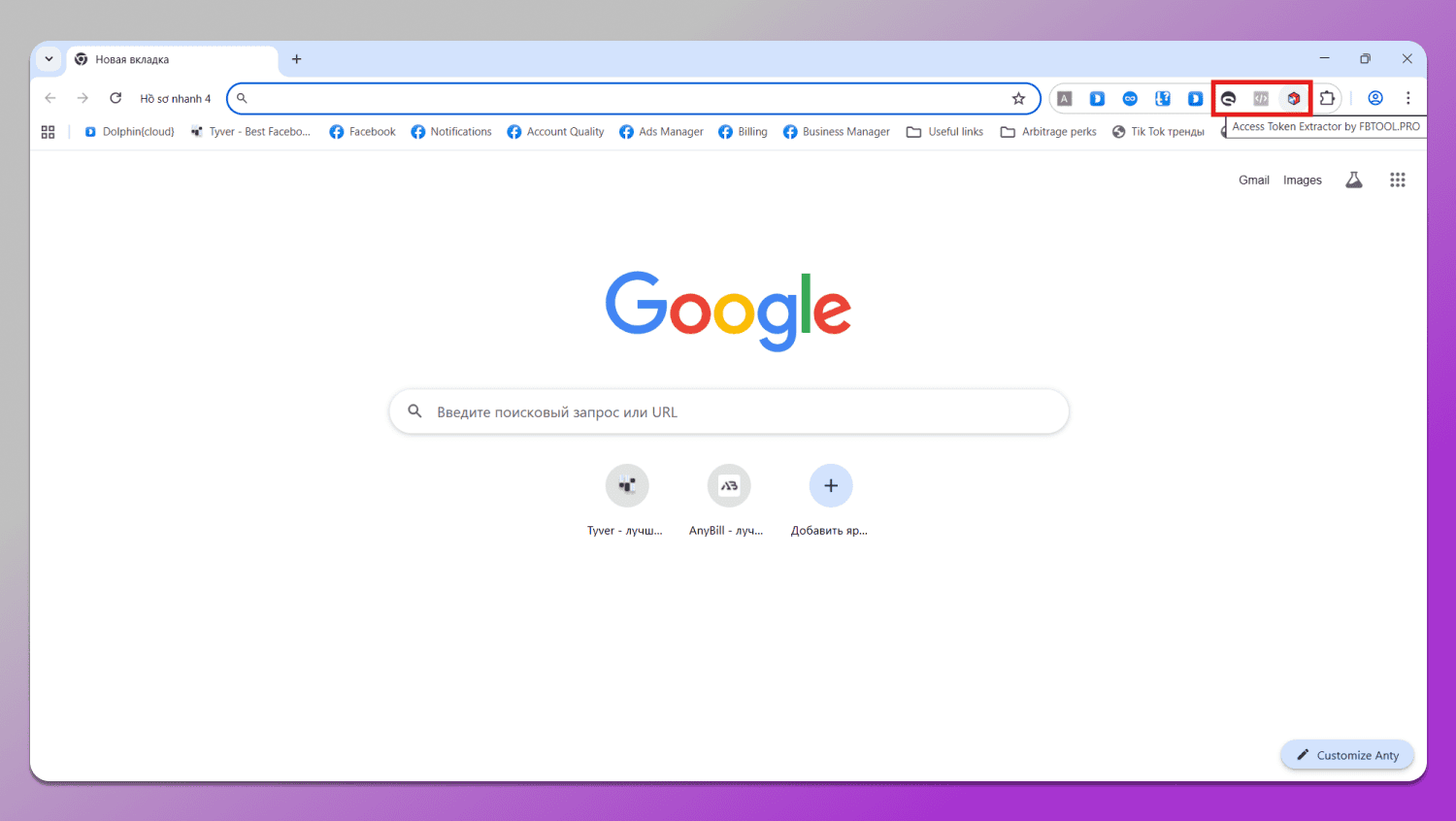Image resolution: width=1456 pixels, height=821 pixels.
Task: Open the Tyver - Best Facebook bookmark
Action: coord(251,132)
